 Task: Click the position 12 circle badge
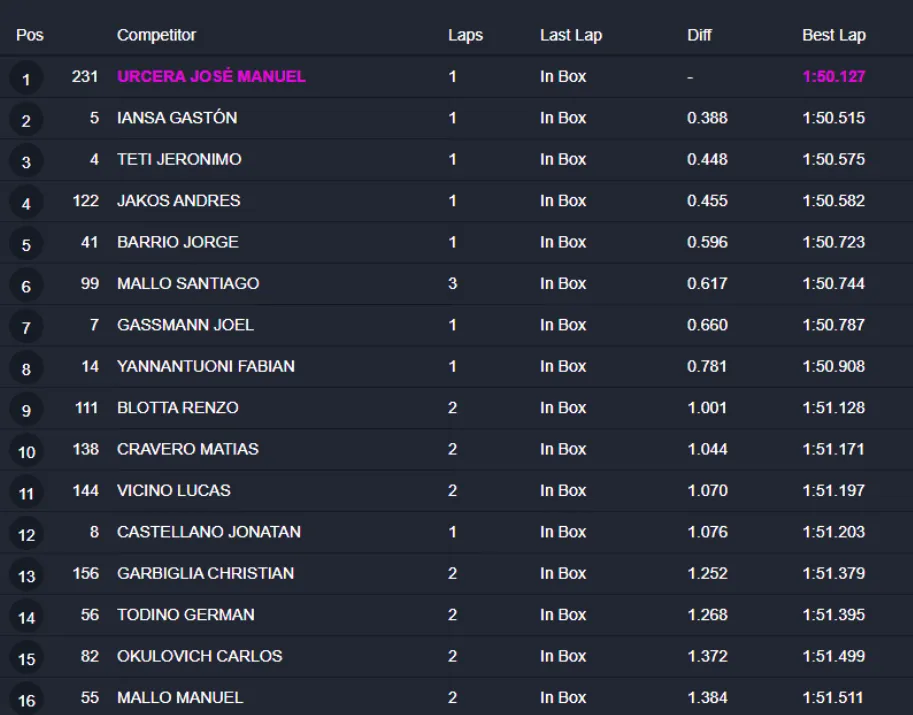pos(26,534)
